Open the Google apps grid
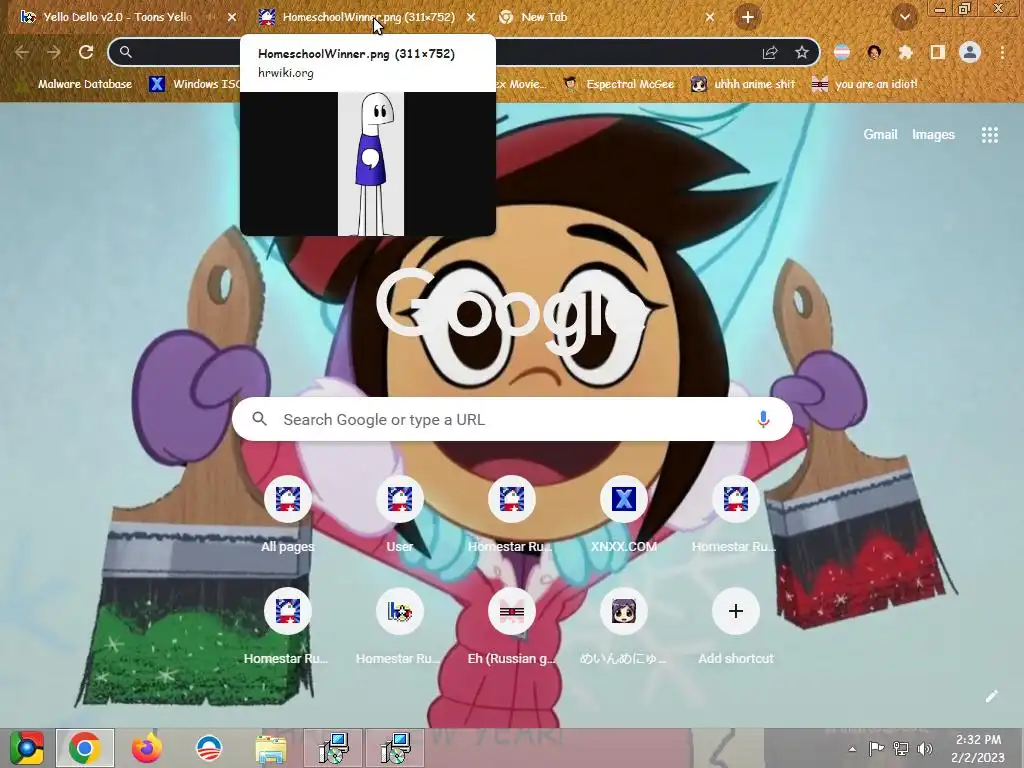 pyautogui.click(x=990, y=135)
